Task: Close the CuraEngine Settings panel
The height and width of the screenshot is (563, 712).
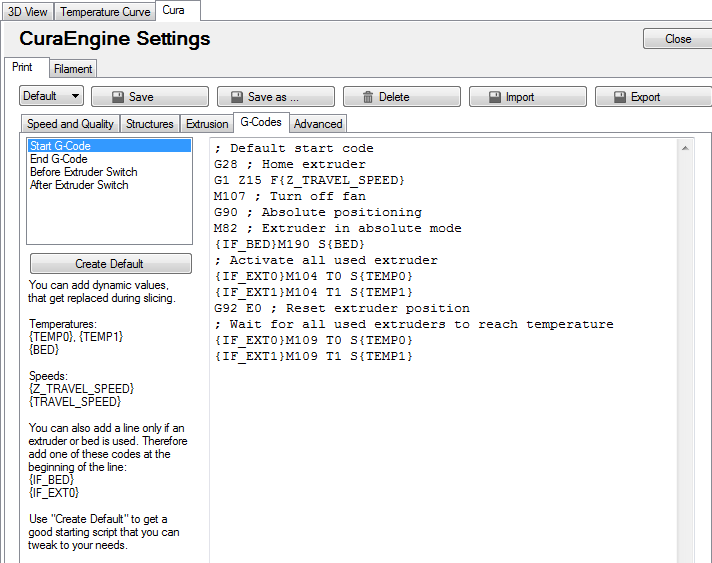Action: (x=677, y=39)
